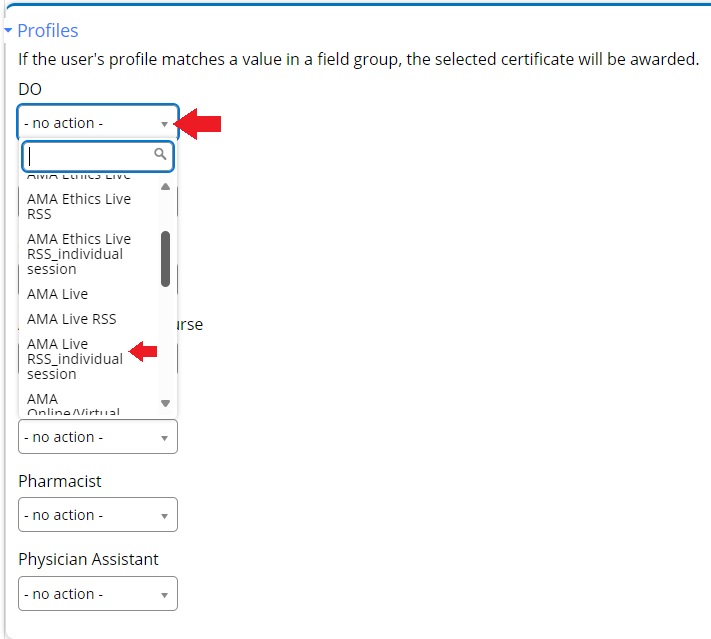Open the dropdown directly above Pharmacist label
This screenshot has height=639, width=711.
click(x=97, y=437)
